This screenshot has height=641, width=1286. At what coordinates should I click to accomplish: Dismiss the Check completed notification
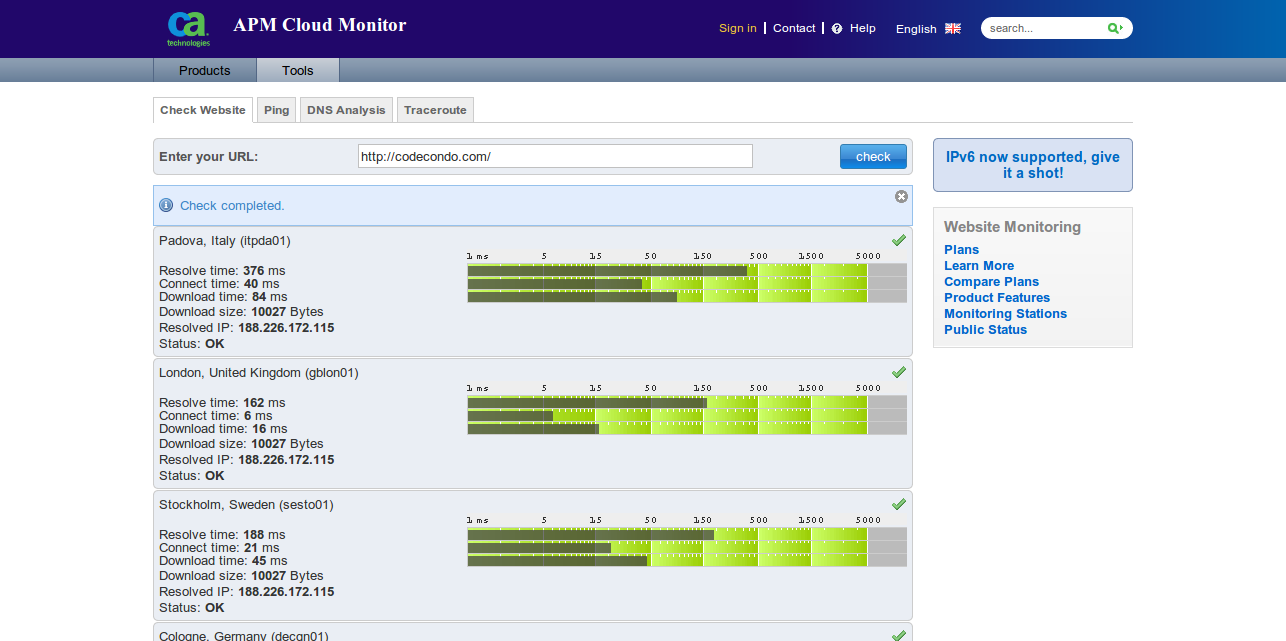[901, 196]
